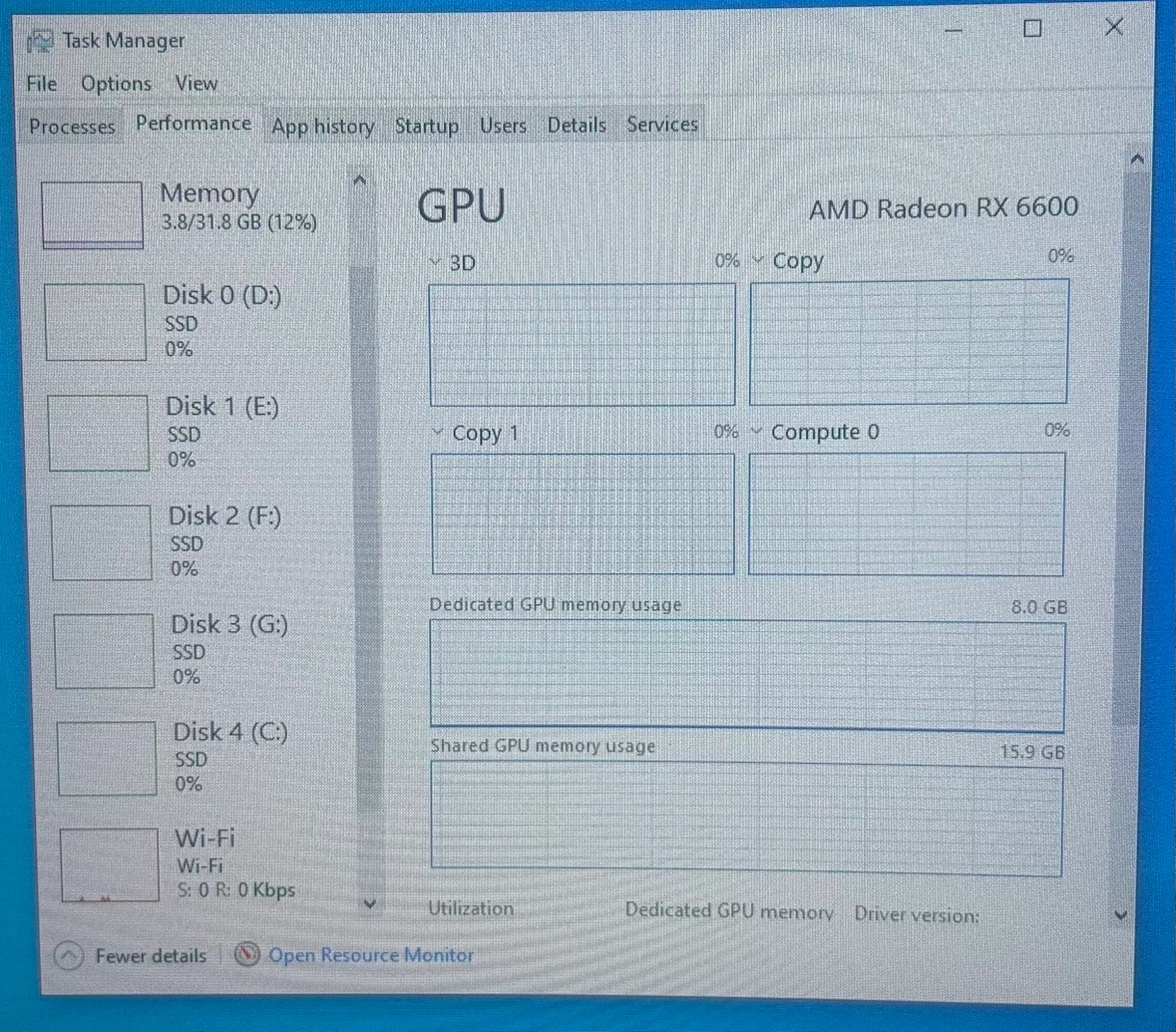Screen dimensions: 1176x1032
Task: Click the GPU heading text
Action: [461, 206]
